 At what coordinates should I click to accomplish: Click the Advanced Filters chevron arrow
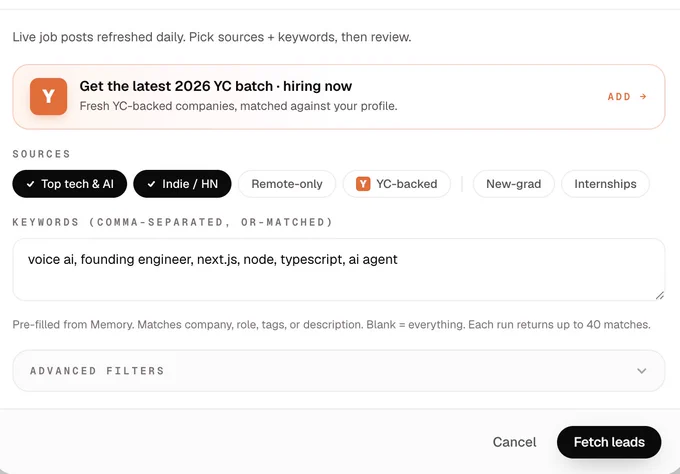642,371
